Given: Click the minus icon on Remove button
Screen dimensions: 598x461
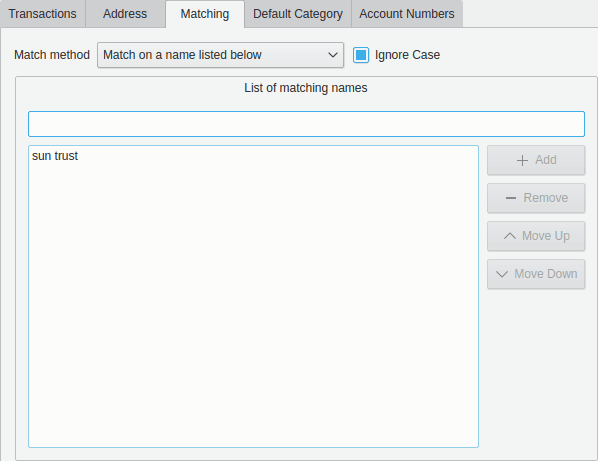Looking at the screenshot, I should pos(511,198).
